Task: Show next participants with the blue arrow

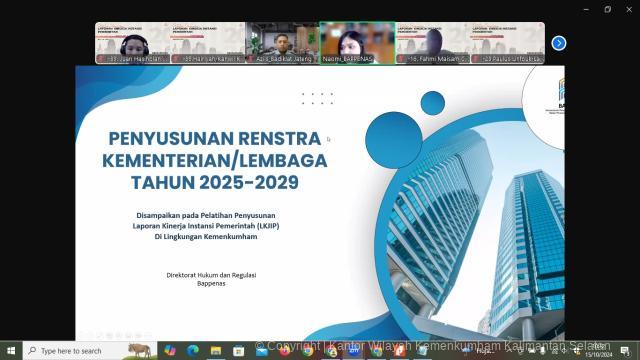Action: click(559, 43)
